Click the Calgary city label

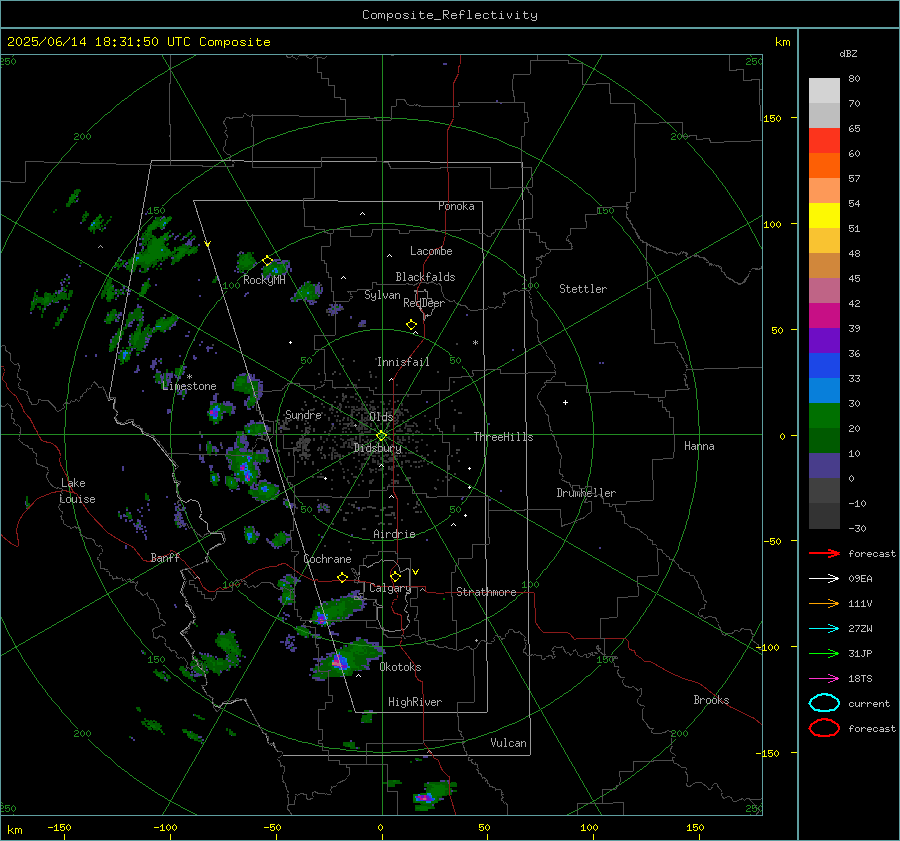click(390, 588)
